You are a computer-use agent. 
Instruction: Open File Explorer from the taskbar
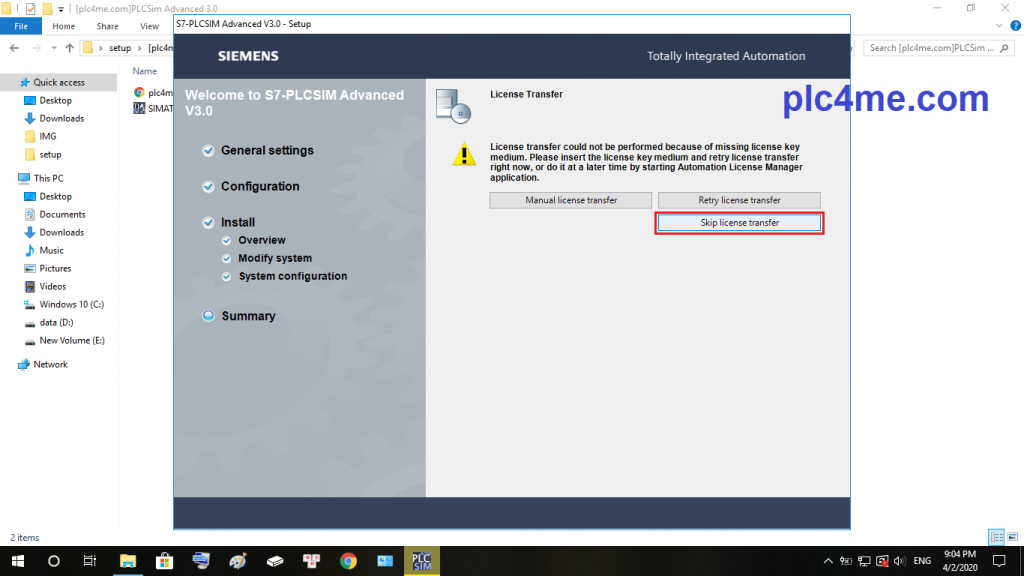pyautogui.click(x=128, y=561)
